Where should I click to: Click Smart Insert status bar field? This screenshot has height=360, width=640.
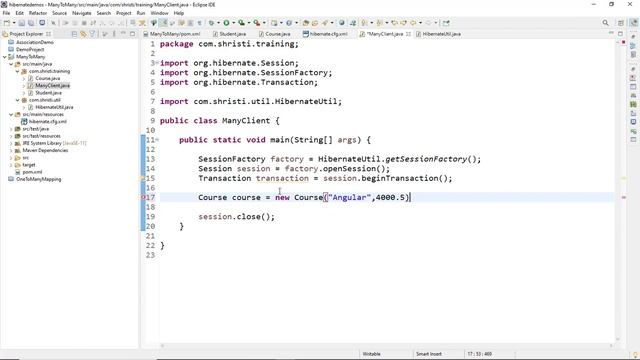[x=429, y=354]
